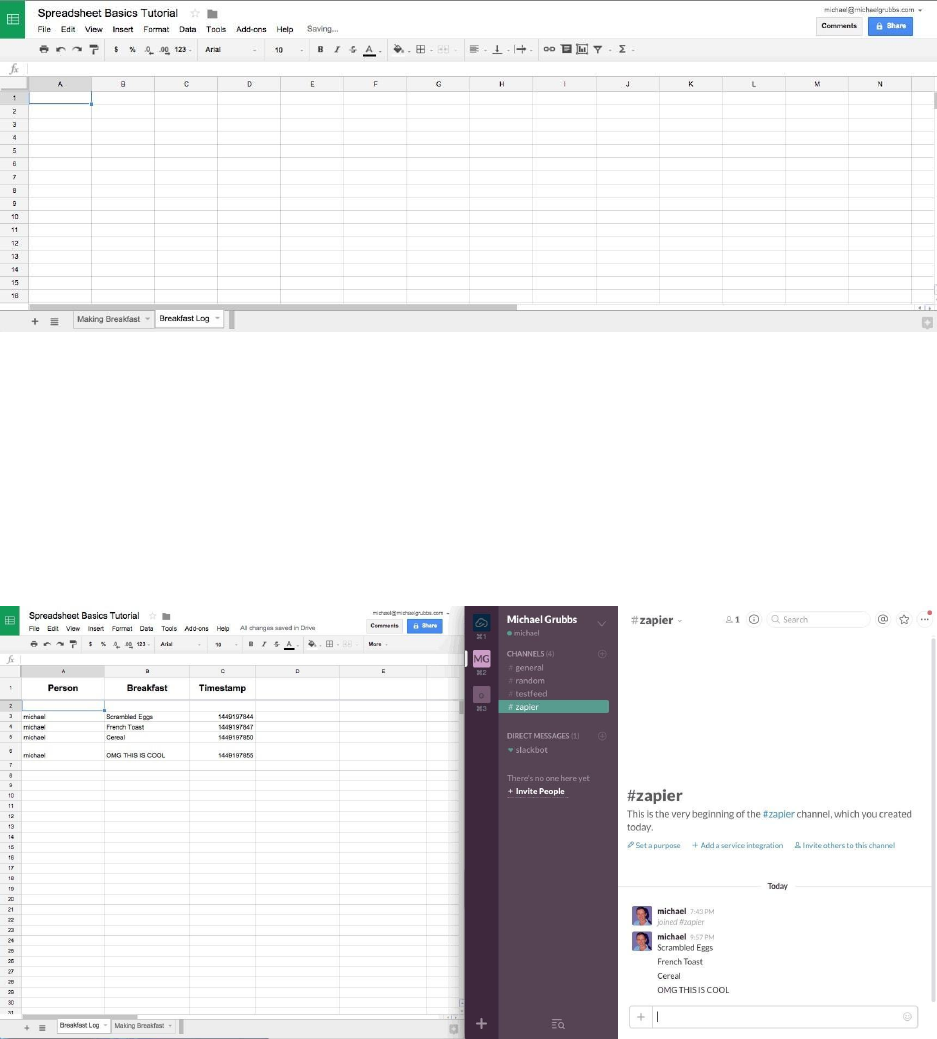Click the blue Share button in upper Sheets window

(x=890, y=26)
